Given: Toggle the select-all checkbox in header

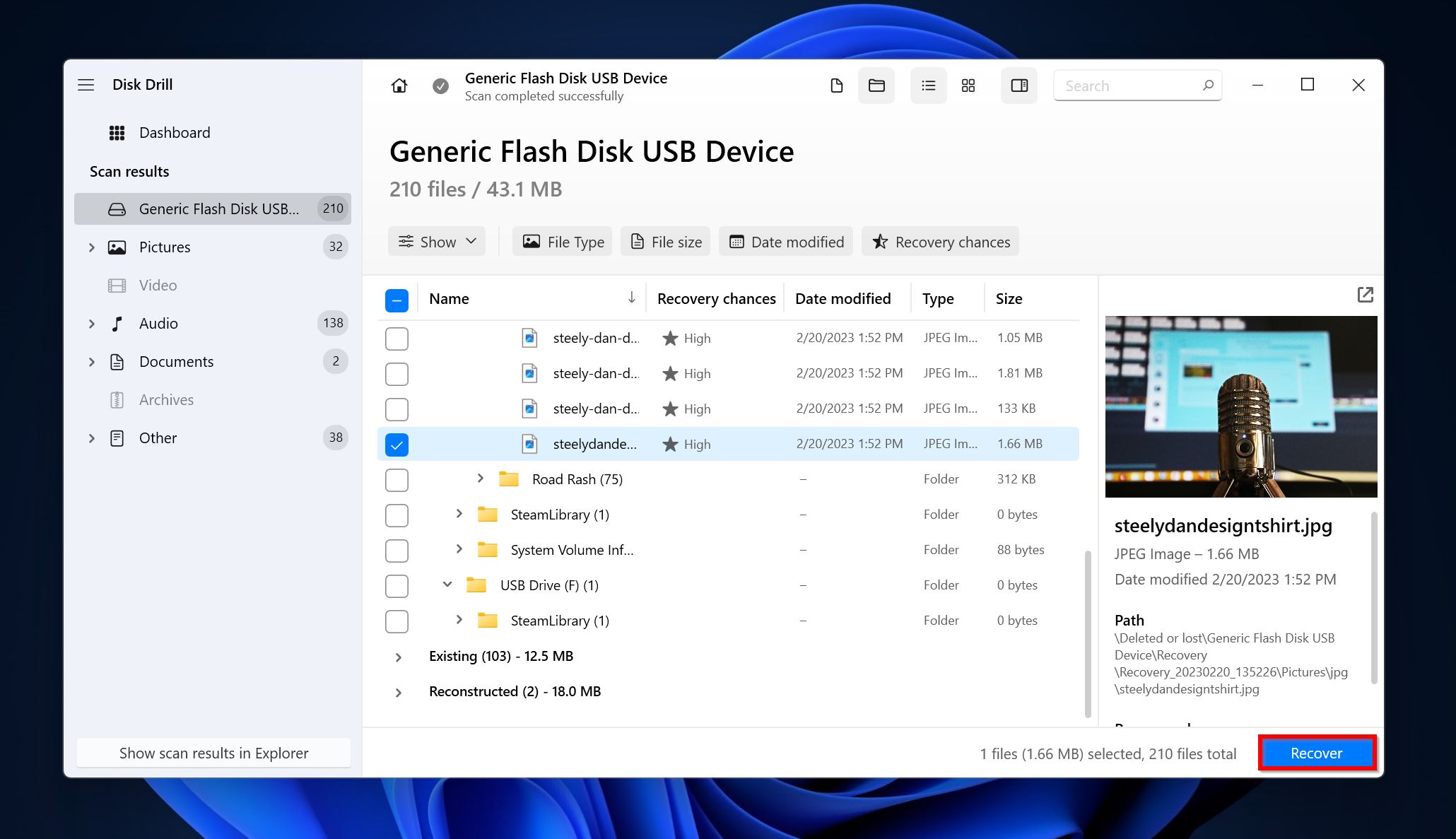Looking at the screenshot, I should (397, 300).
